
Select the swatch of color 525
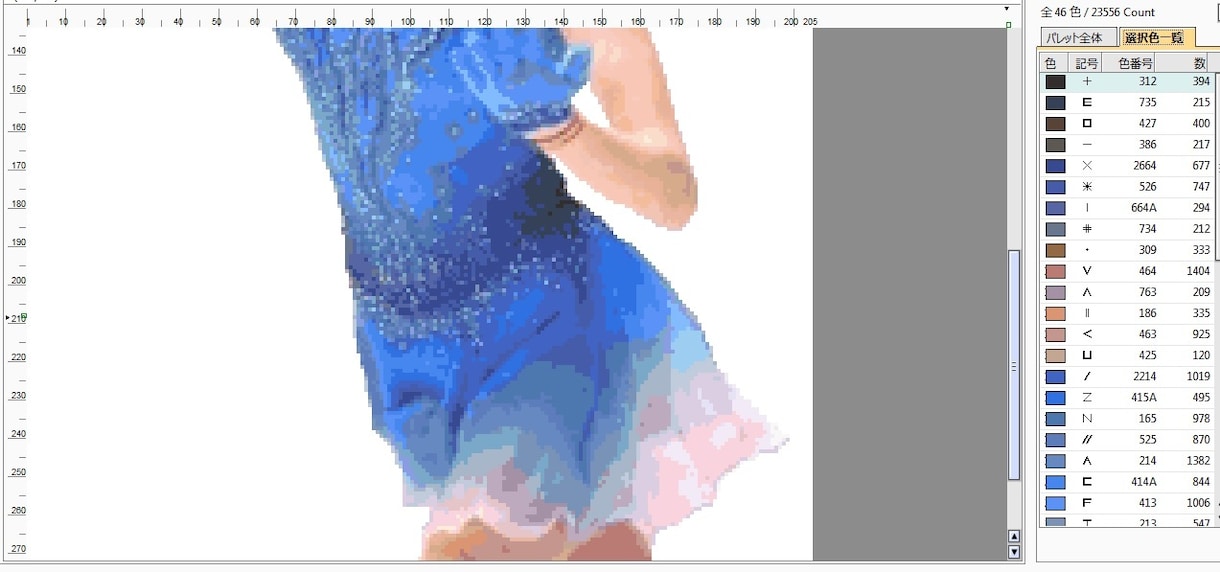pyautogui.click(x=1055, y=440)
